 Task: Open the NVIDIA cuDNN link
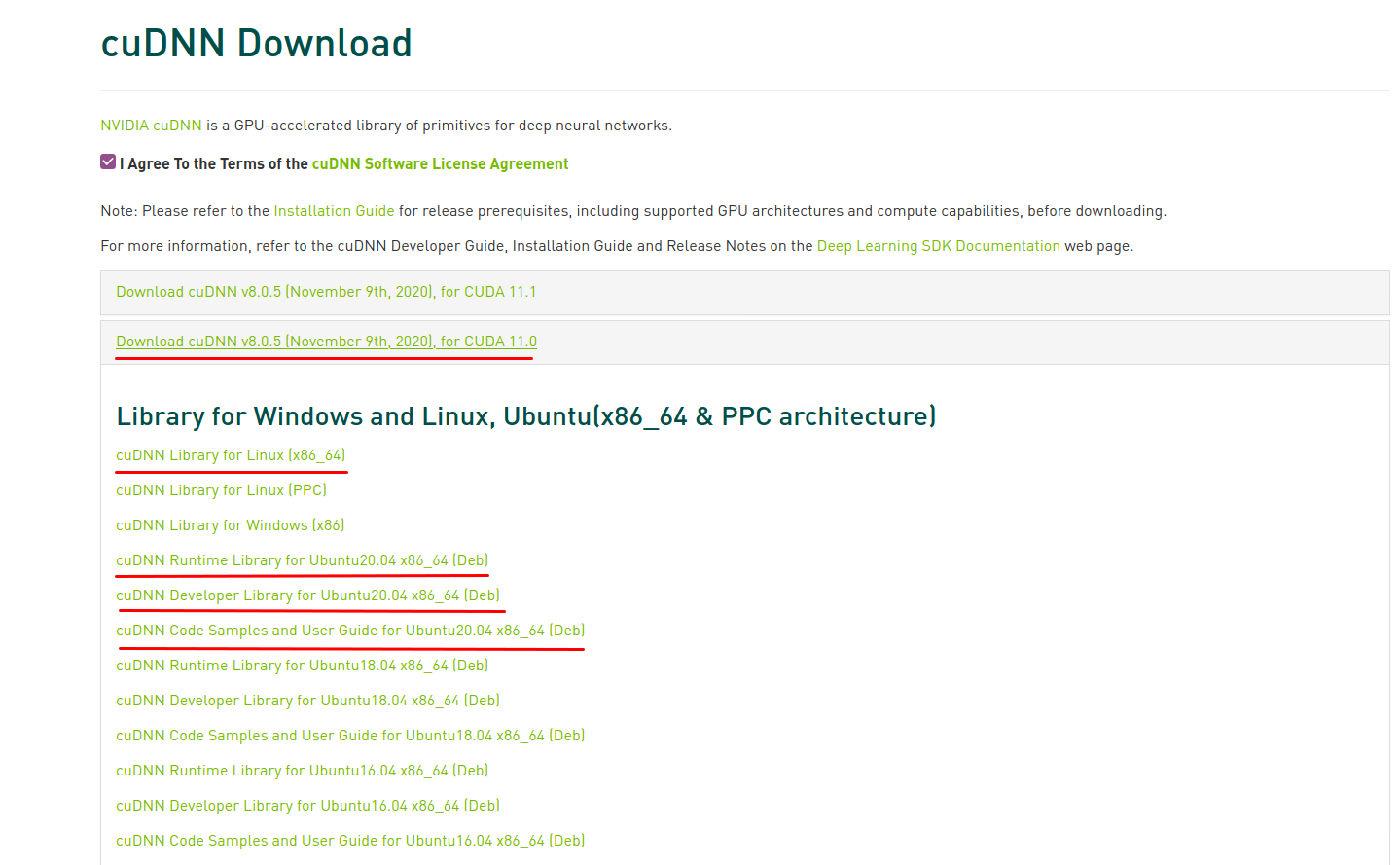[x=151, y=126]
